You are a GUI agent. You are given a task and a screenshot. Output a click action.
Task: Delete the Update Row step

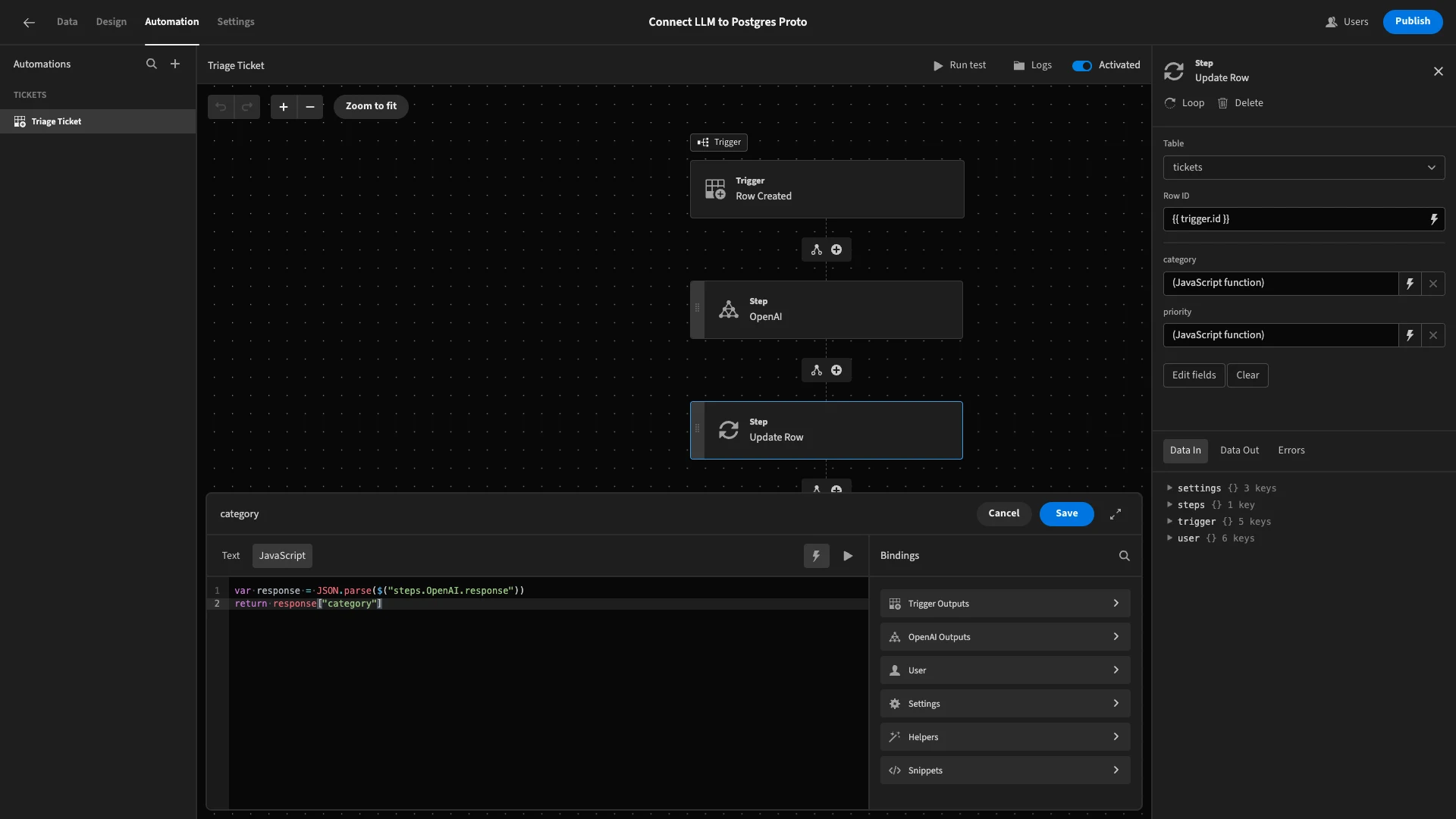[x=1241, y=103]
